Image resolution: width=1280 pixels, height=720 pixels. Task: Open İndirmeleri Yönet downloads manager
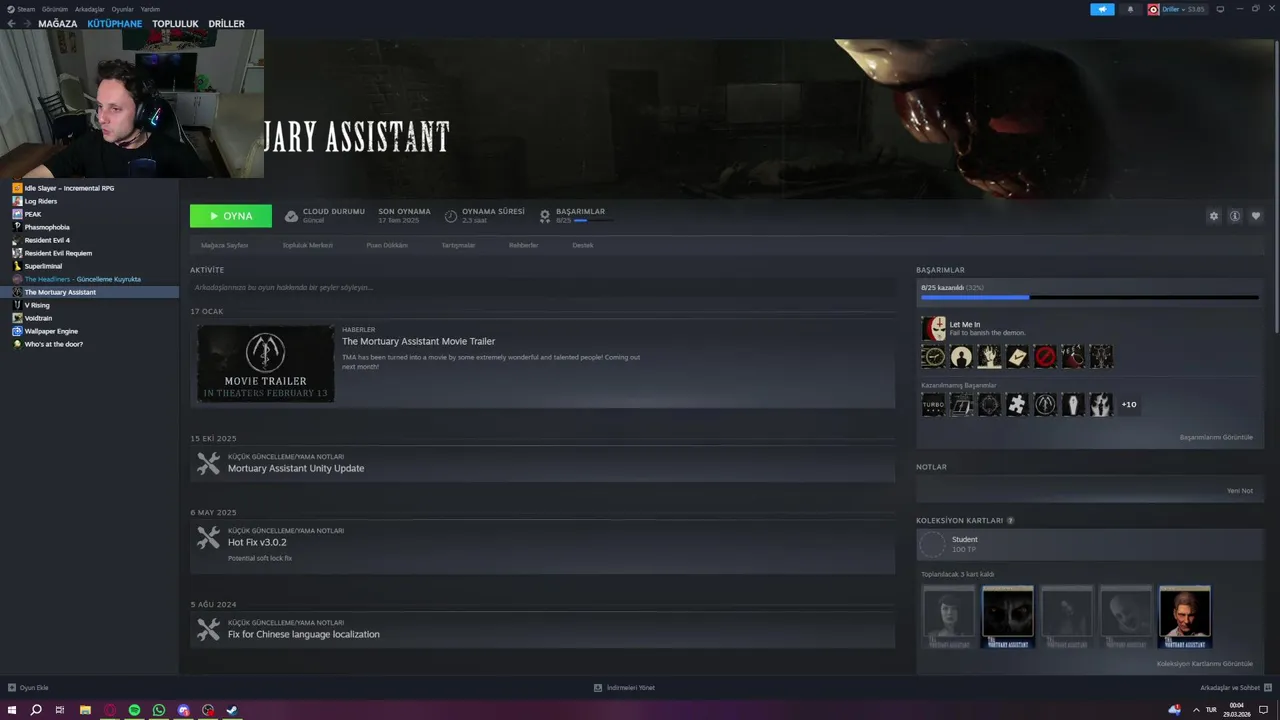click(x=624, y=688)
